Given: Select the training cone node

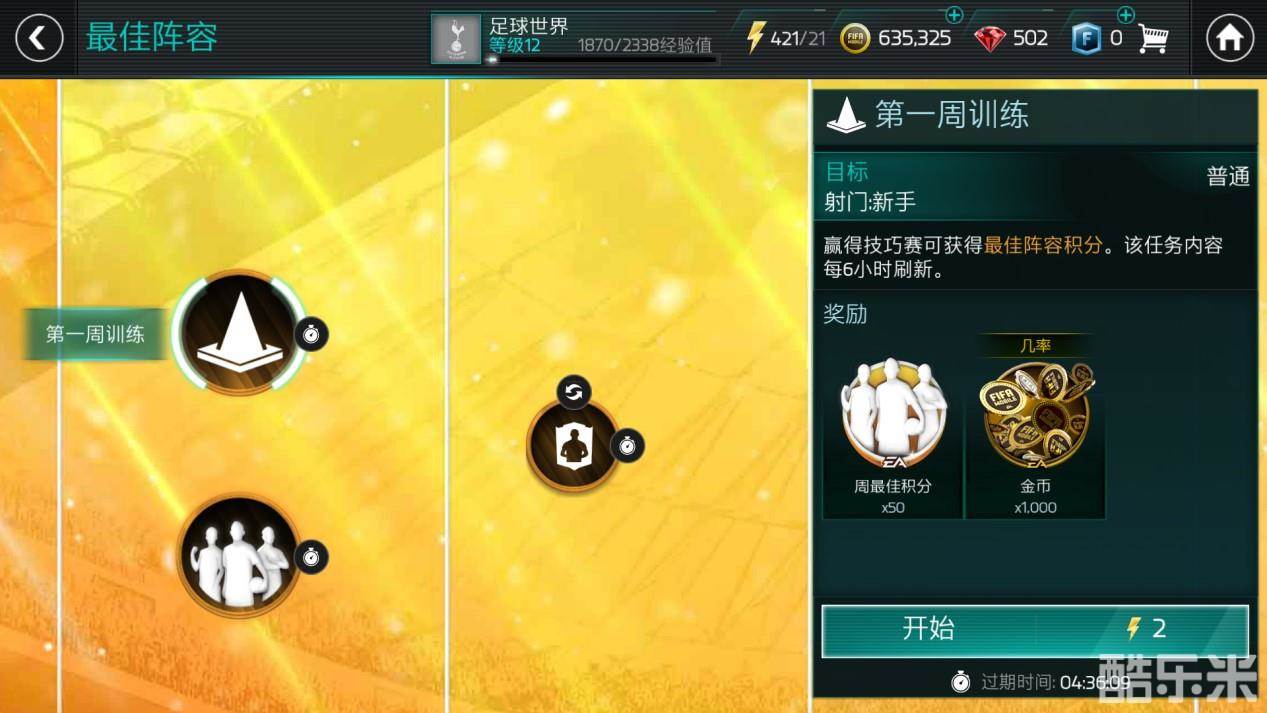Looking at the screenshot, I should coord(238,332).
